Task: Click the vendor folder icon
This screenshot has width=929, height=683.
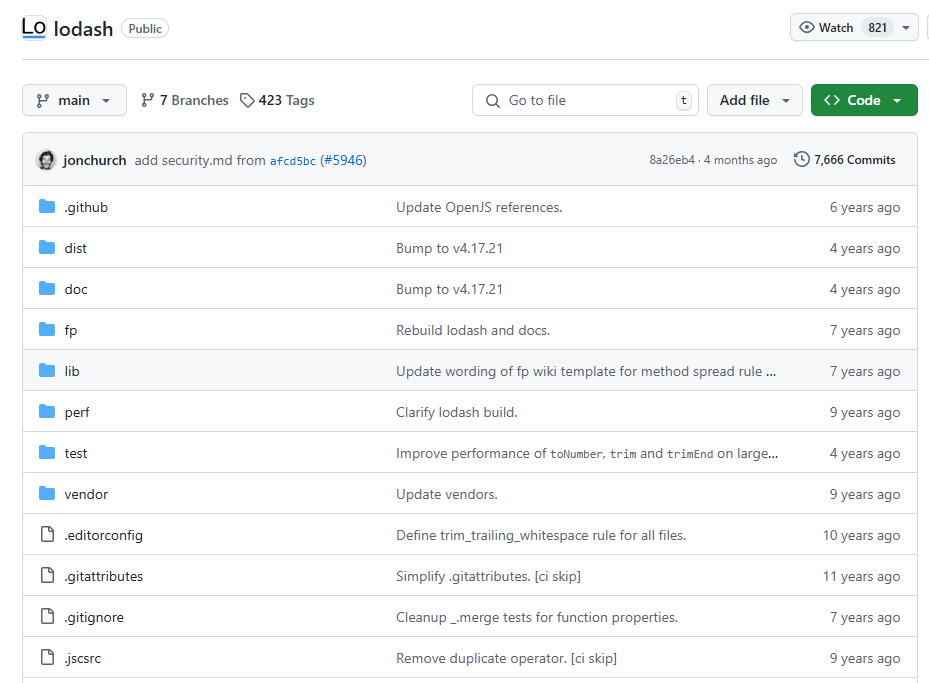Action: coord(47,494)
